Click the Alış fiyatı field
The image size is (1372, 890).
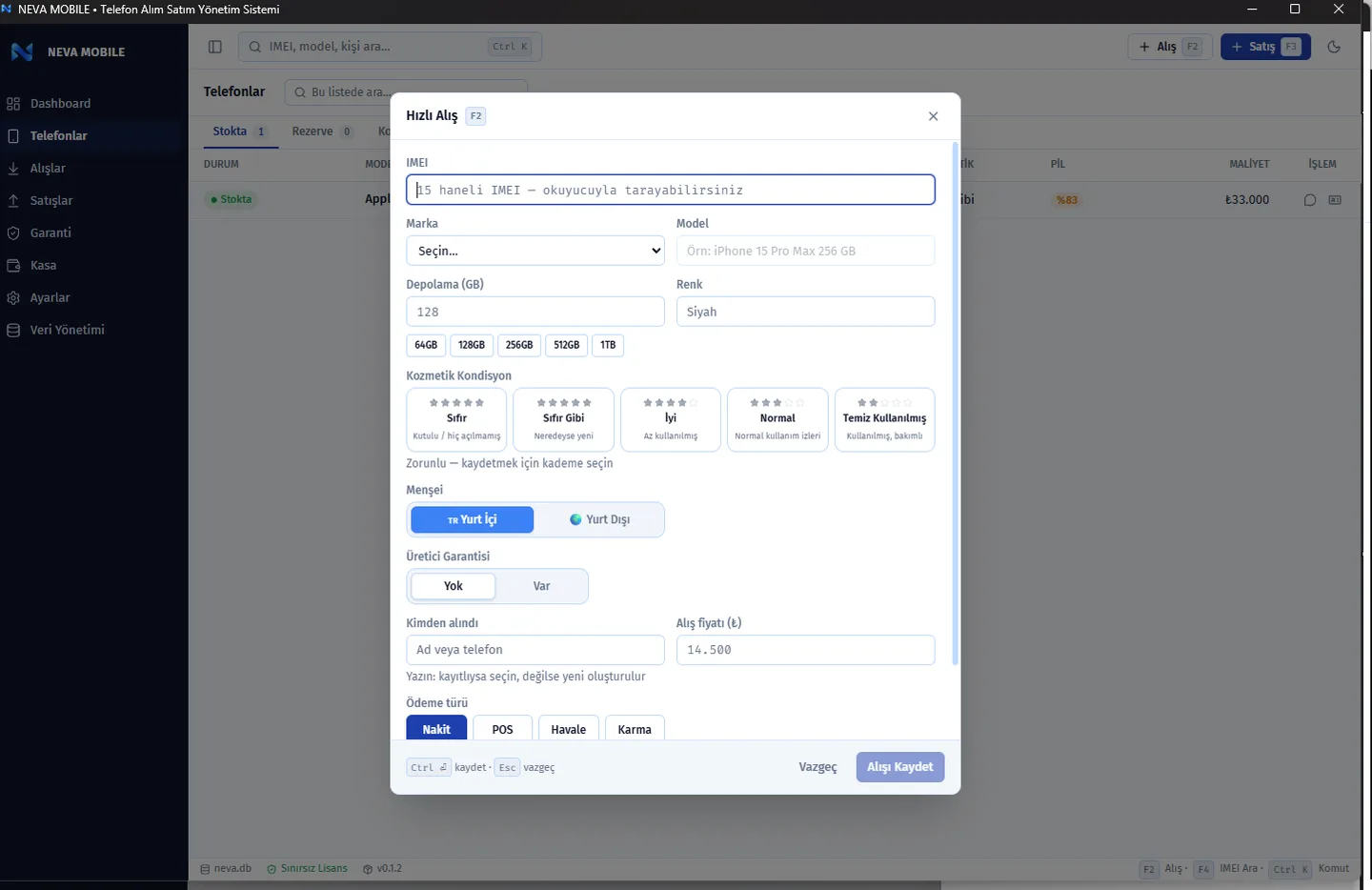[x=805, y=650]
